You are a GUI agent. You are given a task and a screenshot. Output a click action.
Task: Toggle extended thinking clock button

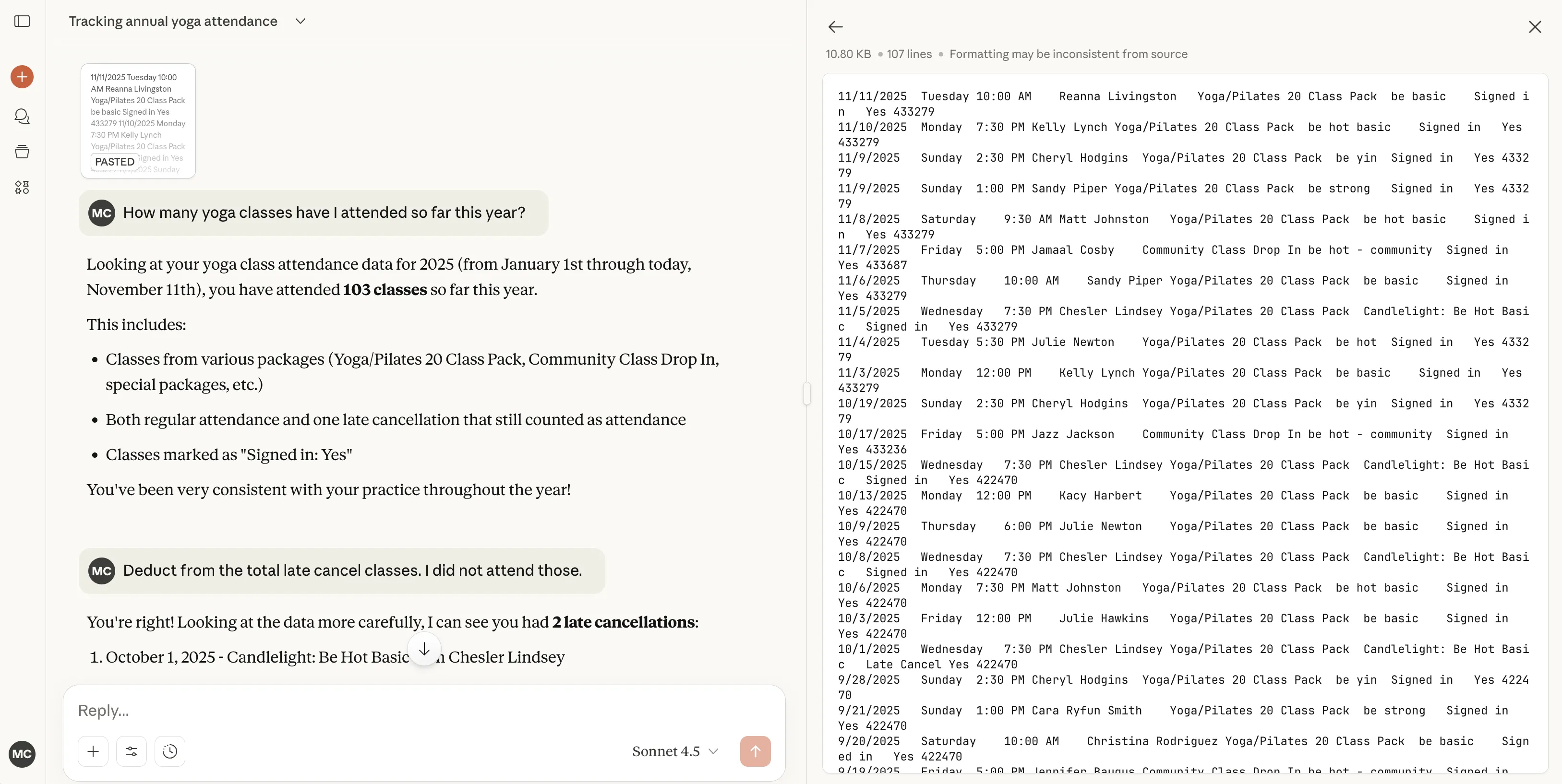(x=170, y=751)
